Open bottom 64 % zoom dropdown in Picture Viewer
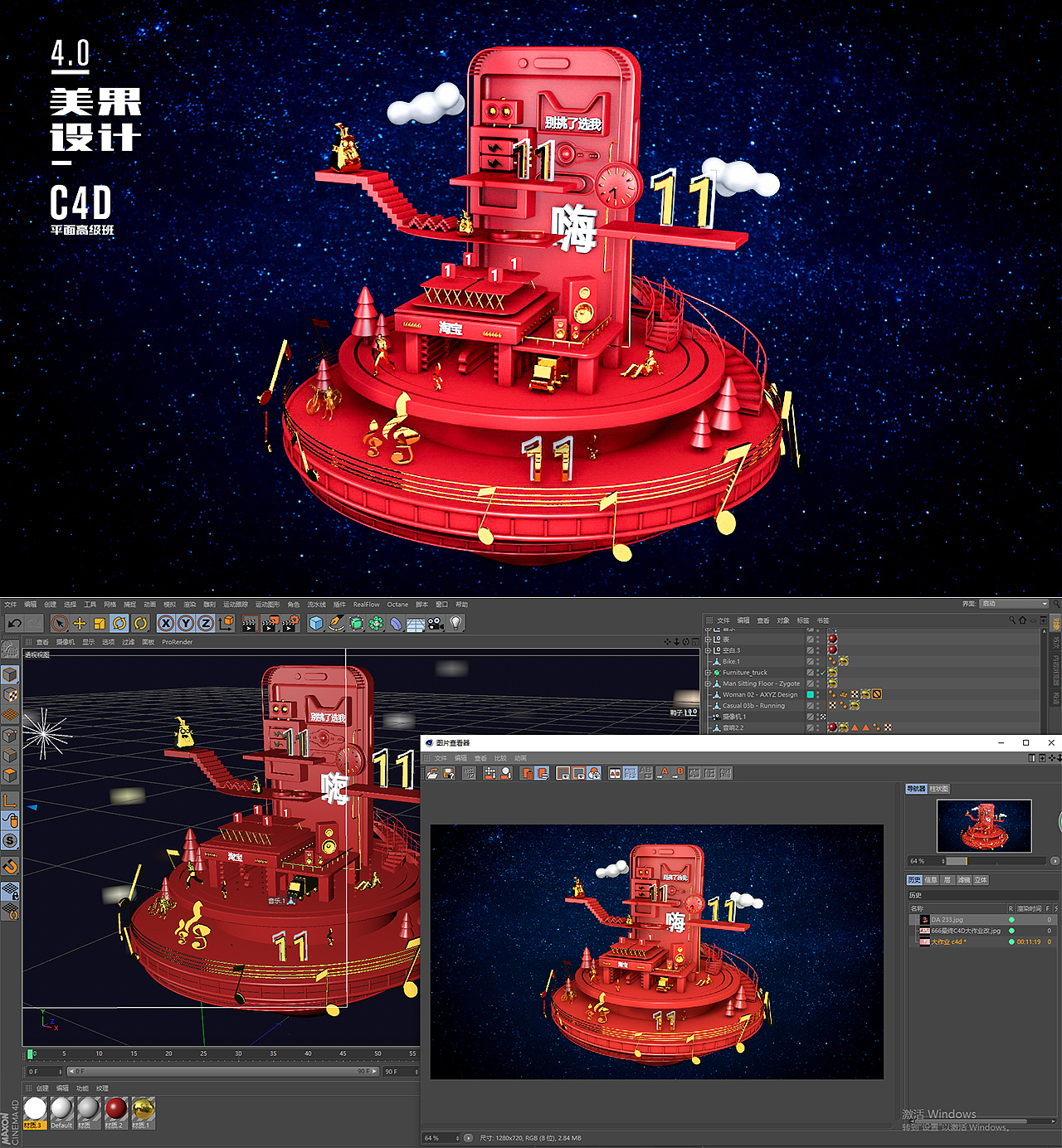Viewport: 1062px width, 1148px height. click(x=441, y=1138)
